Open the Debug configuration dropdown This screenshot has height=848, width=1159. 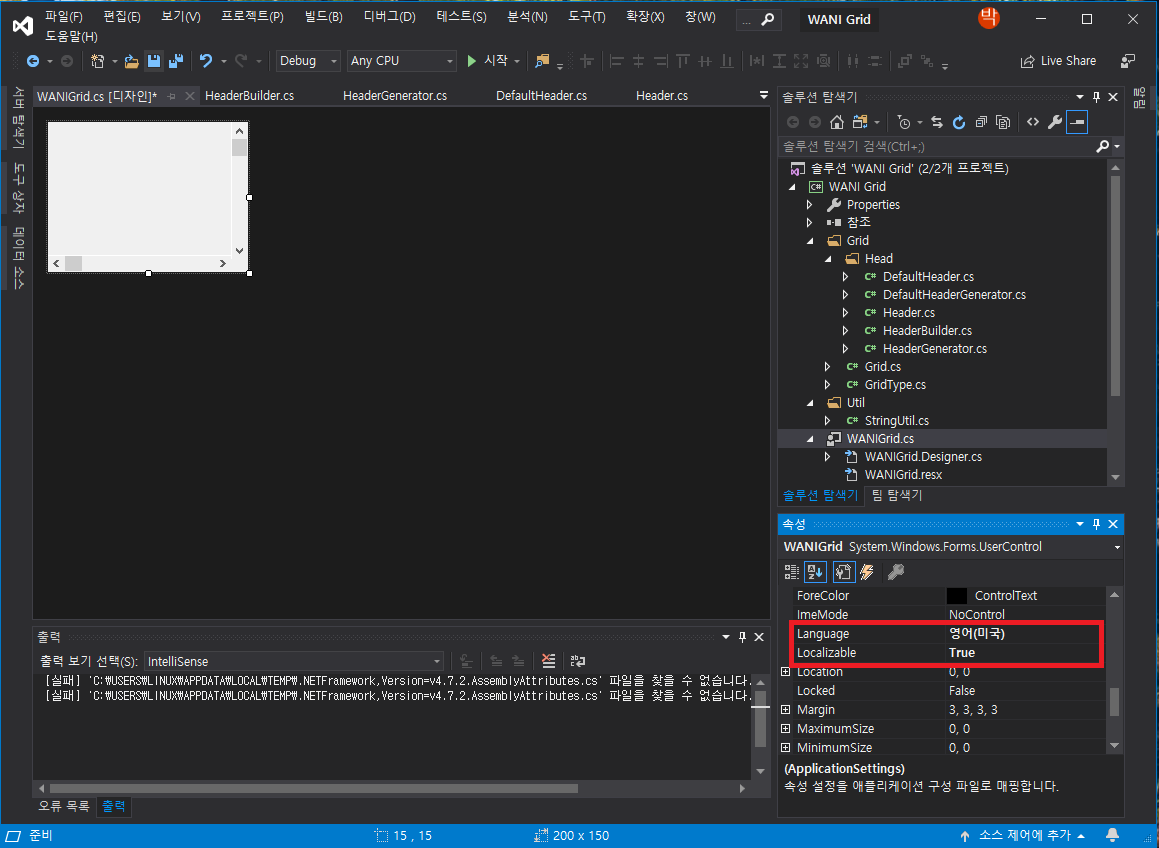pos(308,61)
